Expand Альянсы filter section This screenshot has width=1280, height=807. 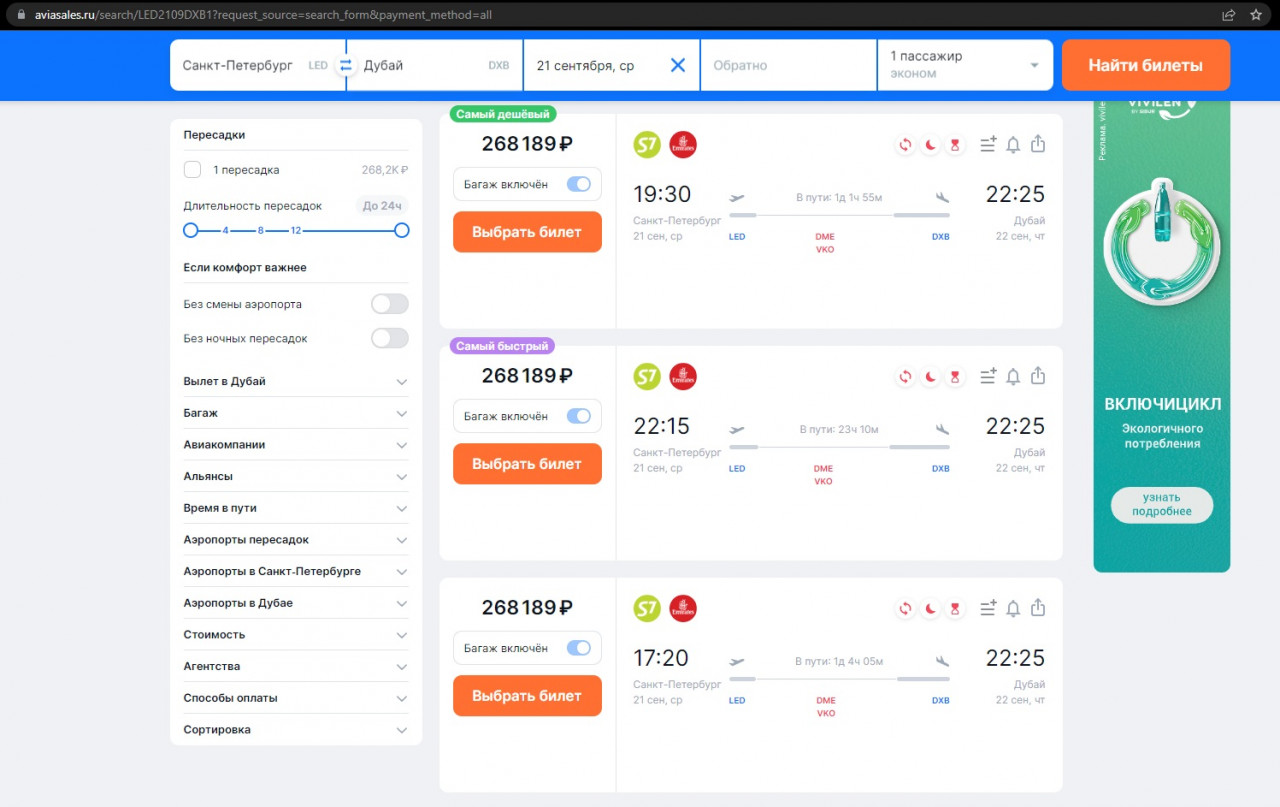[x=296, y=477]
